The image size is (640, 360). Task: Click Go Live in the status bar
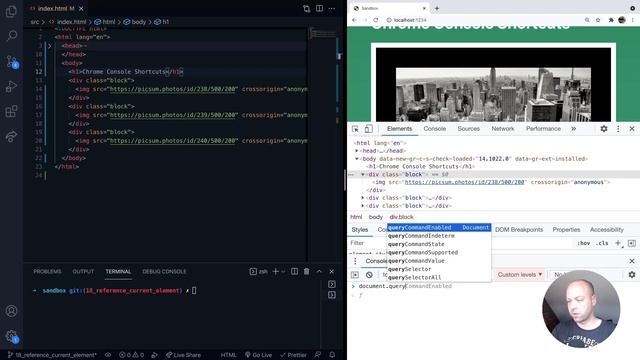tap(258, 355)
